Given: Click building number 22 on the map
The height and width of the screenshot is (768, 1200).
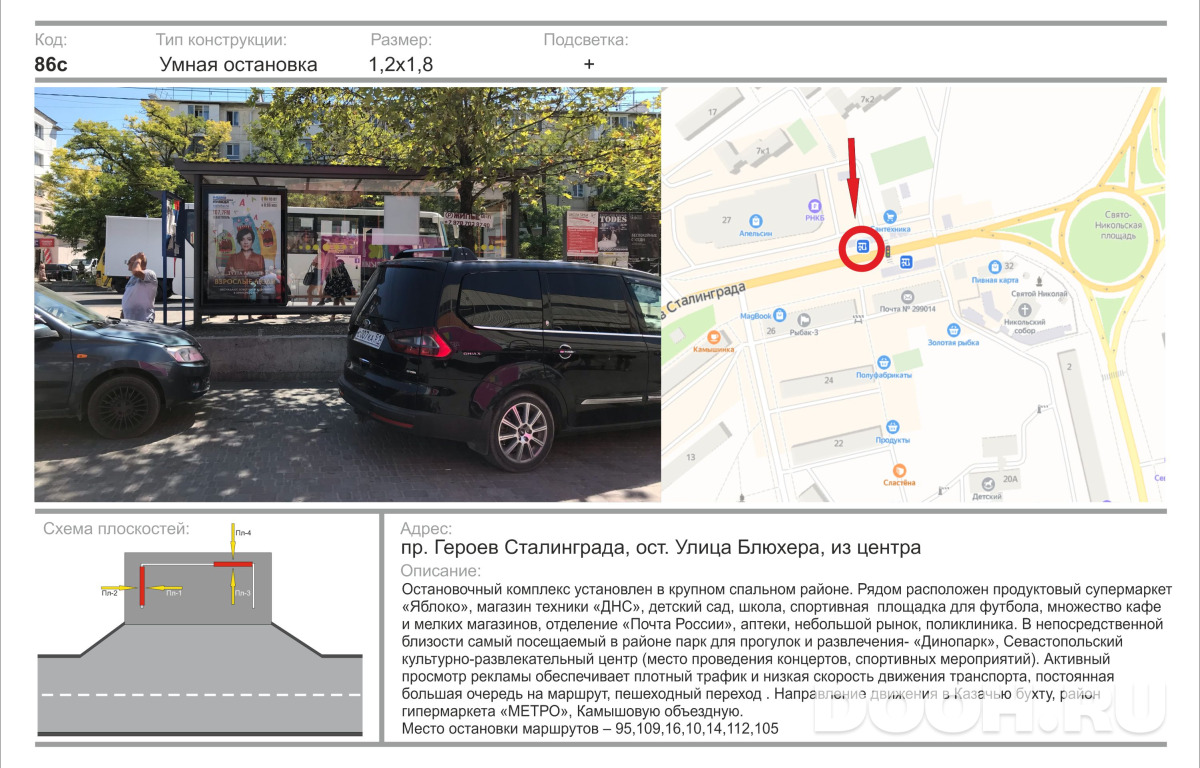Looking at the screenshot, I should (838, 442).
